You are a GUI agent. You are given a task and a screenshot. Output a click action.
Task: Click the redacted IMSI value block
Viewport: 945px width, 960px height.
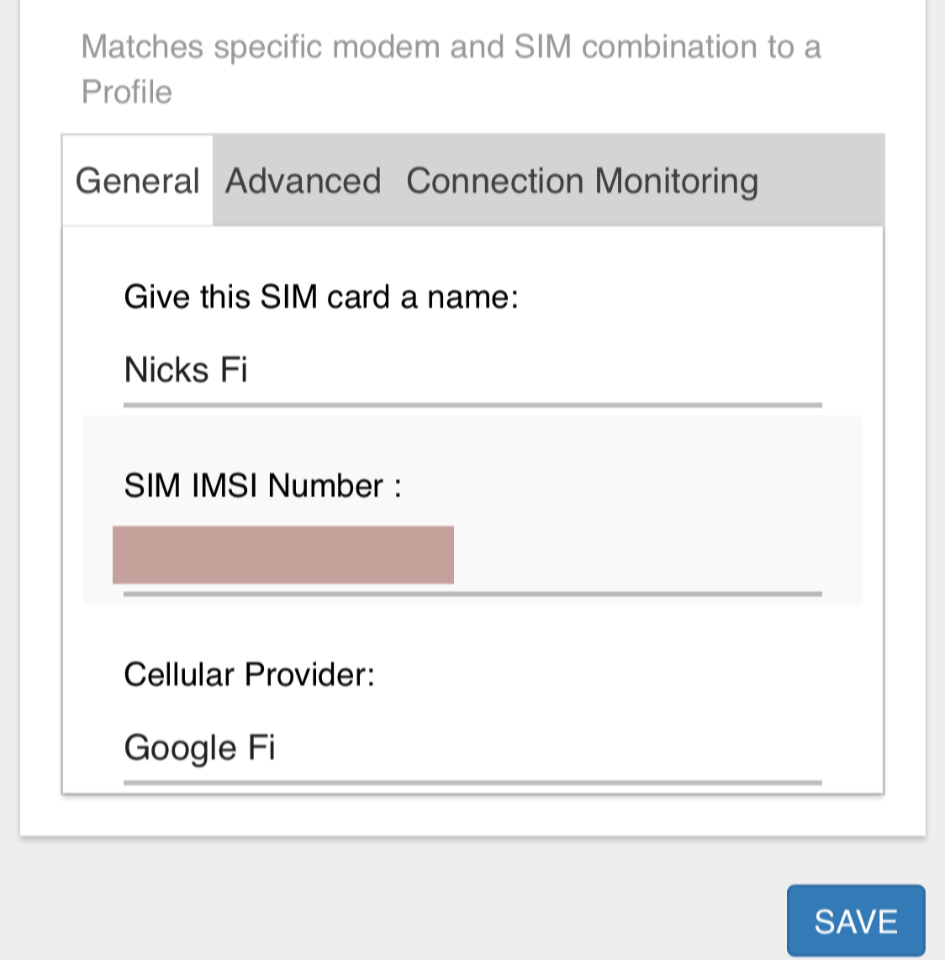(283, 555)
